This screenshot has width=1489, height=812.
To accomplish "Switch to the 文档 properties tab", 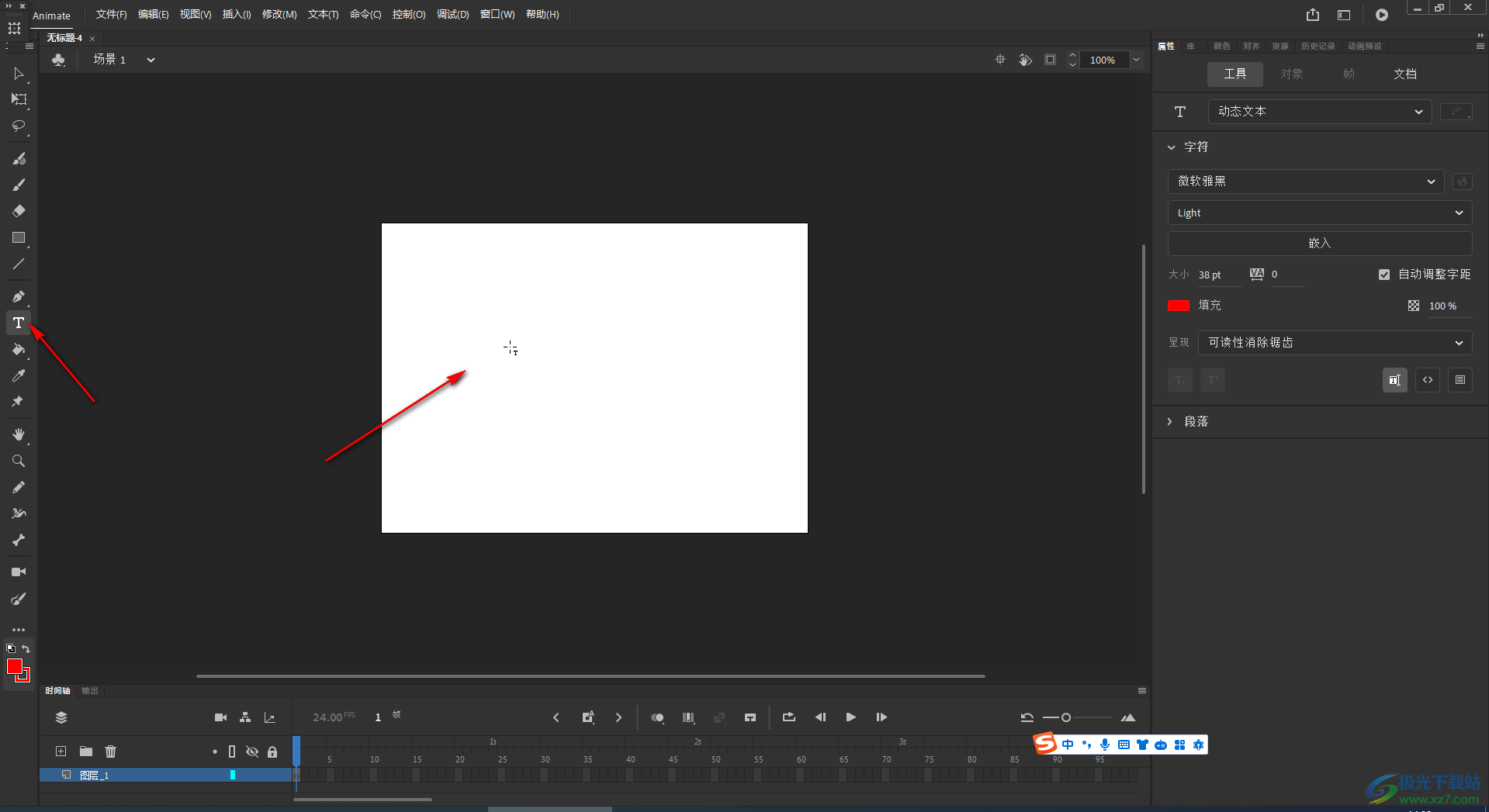I will (1405, 74).
